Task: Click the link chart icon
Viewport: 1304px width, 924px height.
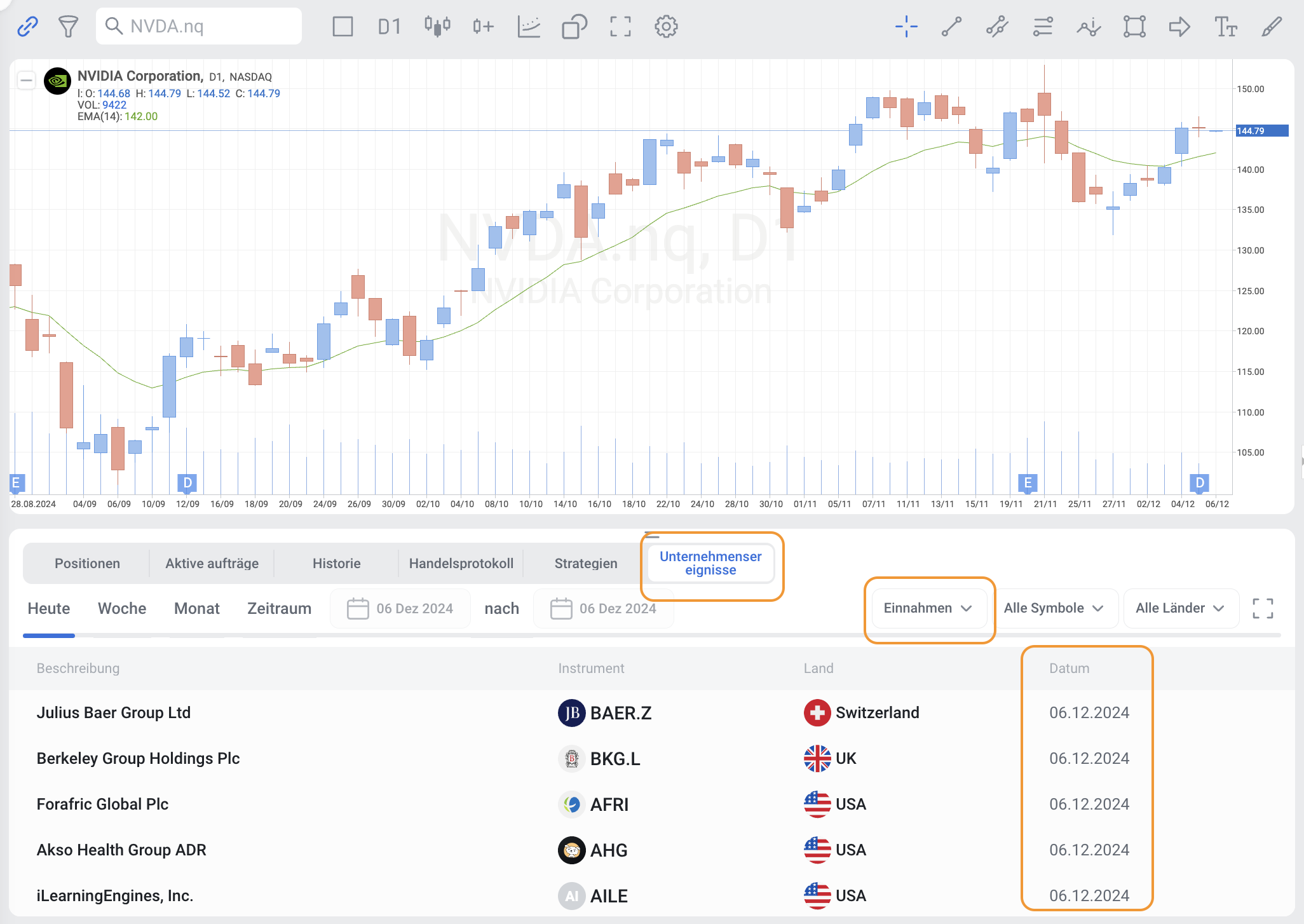Action: (x=27, y=27)
